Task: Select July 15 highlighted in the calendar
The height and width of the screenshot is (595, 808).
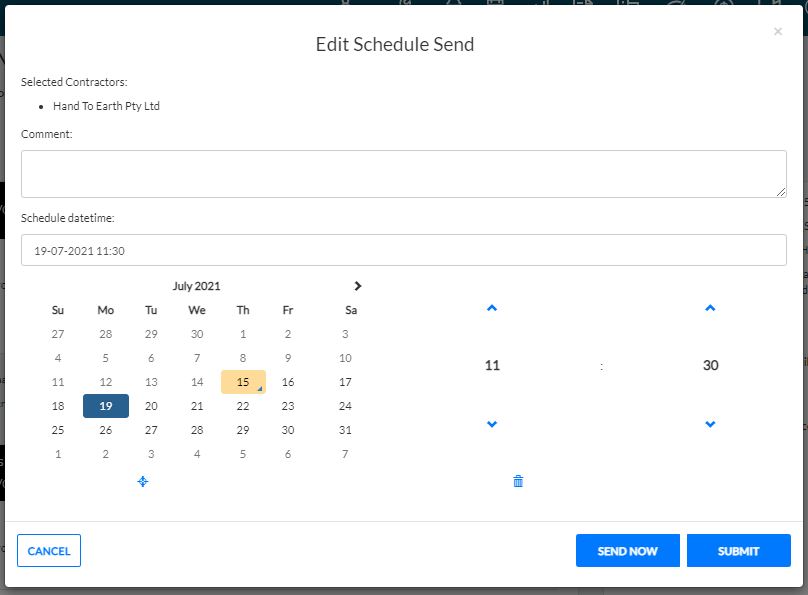Action: [x=242, y=382]
